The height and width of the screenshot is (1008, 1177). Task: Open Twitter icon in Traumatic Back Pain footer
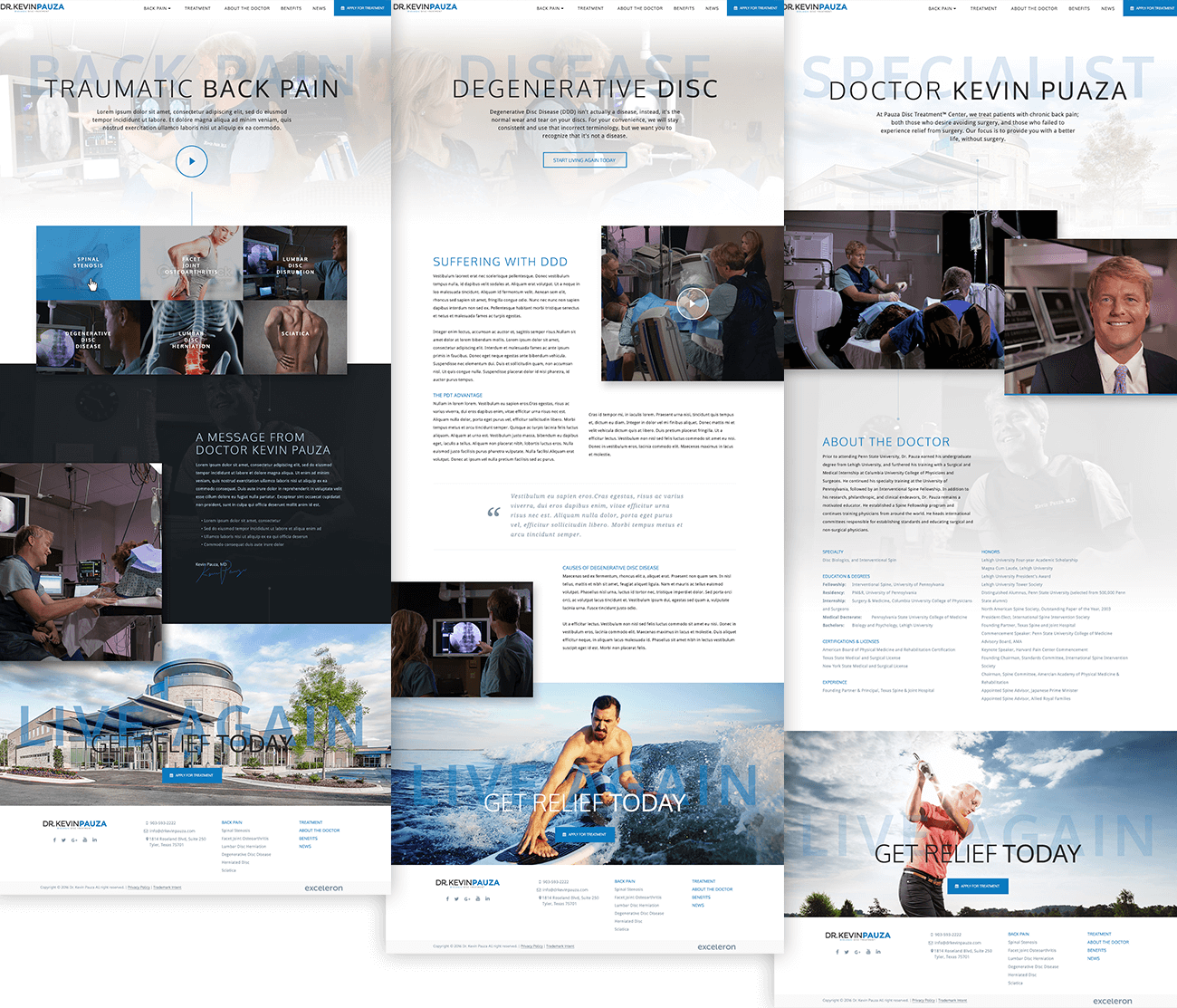63,840
